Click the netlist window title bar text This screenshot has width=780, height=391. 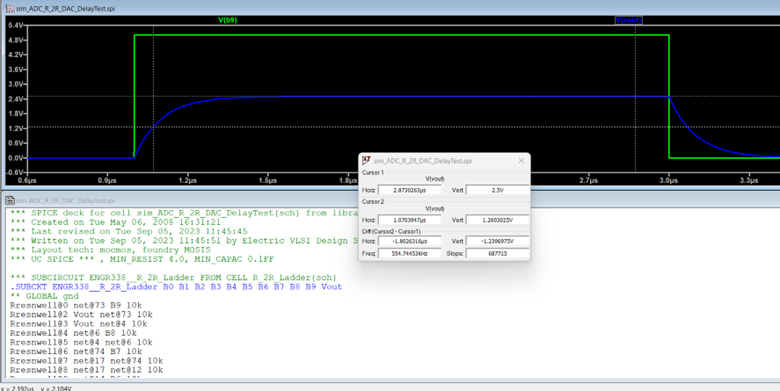click(66, 200)
